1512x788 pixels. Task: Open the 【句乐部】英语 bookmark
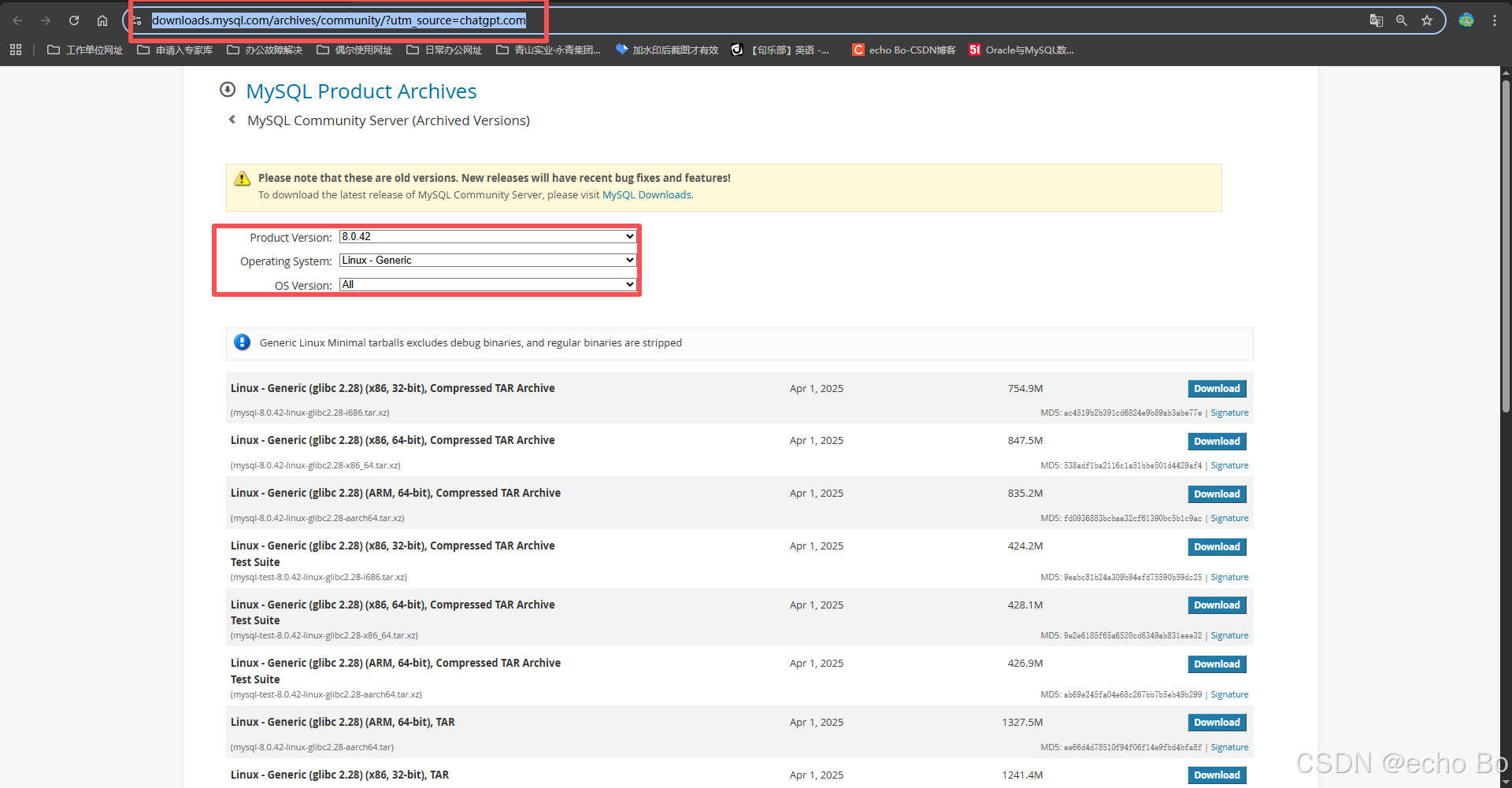(x=780, y=50)
